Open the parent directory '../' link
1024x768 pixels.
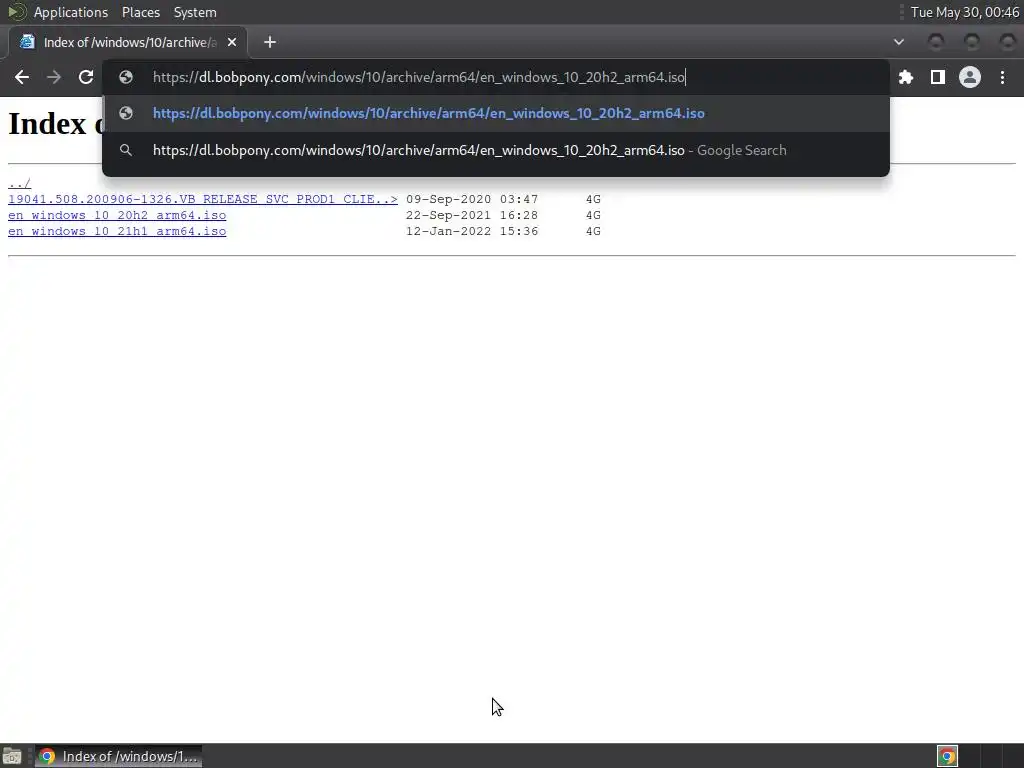point(20,184)
